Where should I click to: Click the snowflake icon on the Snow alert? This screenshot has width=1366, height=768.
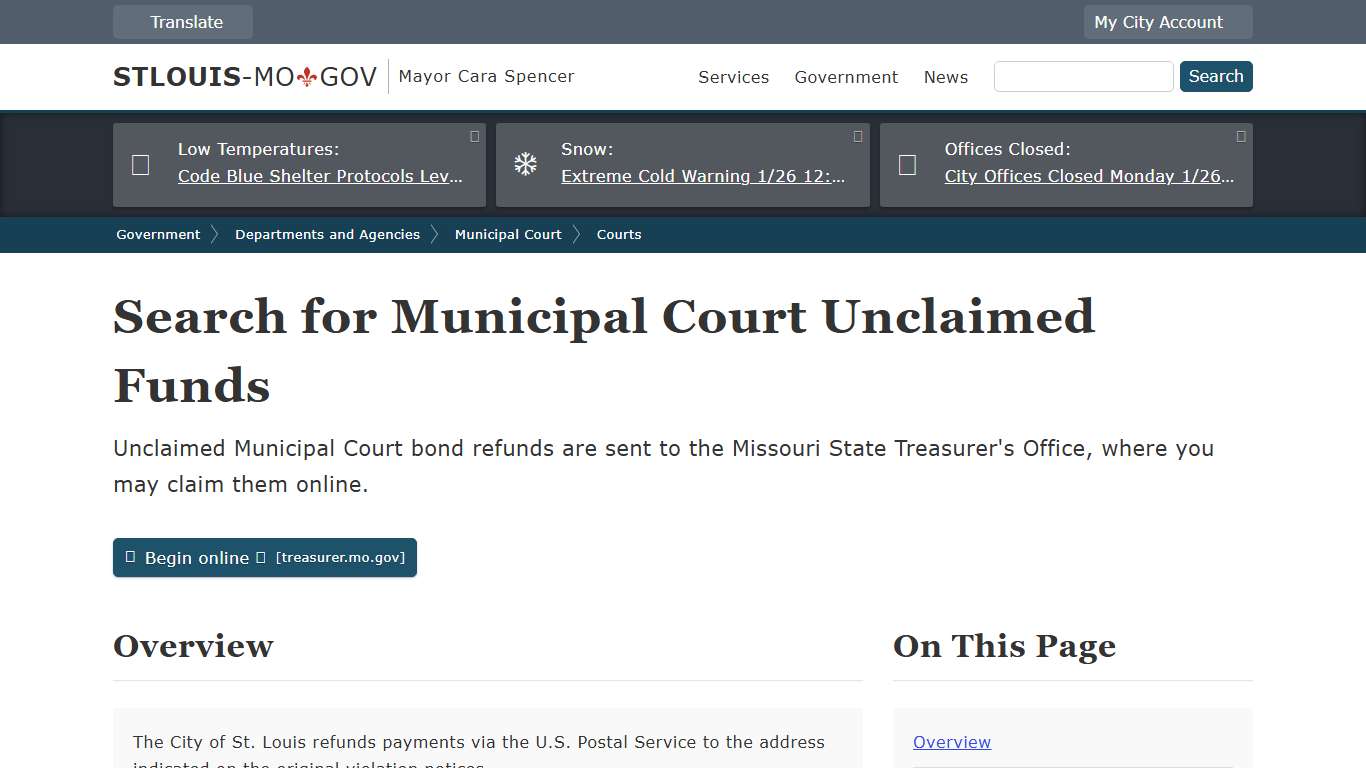(x=524, y=163)
